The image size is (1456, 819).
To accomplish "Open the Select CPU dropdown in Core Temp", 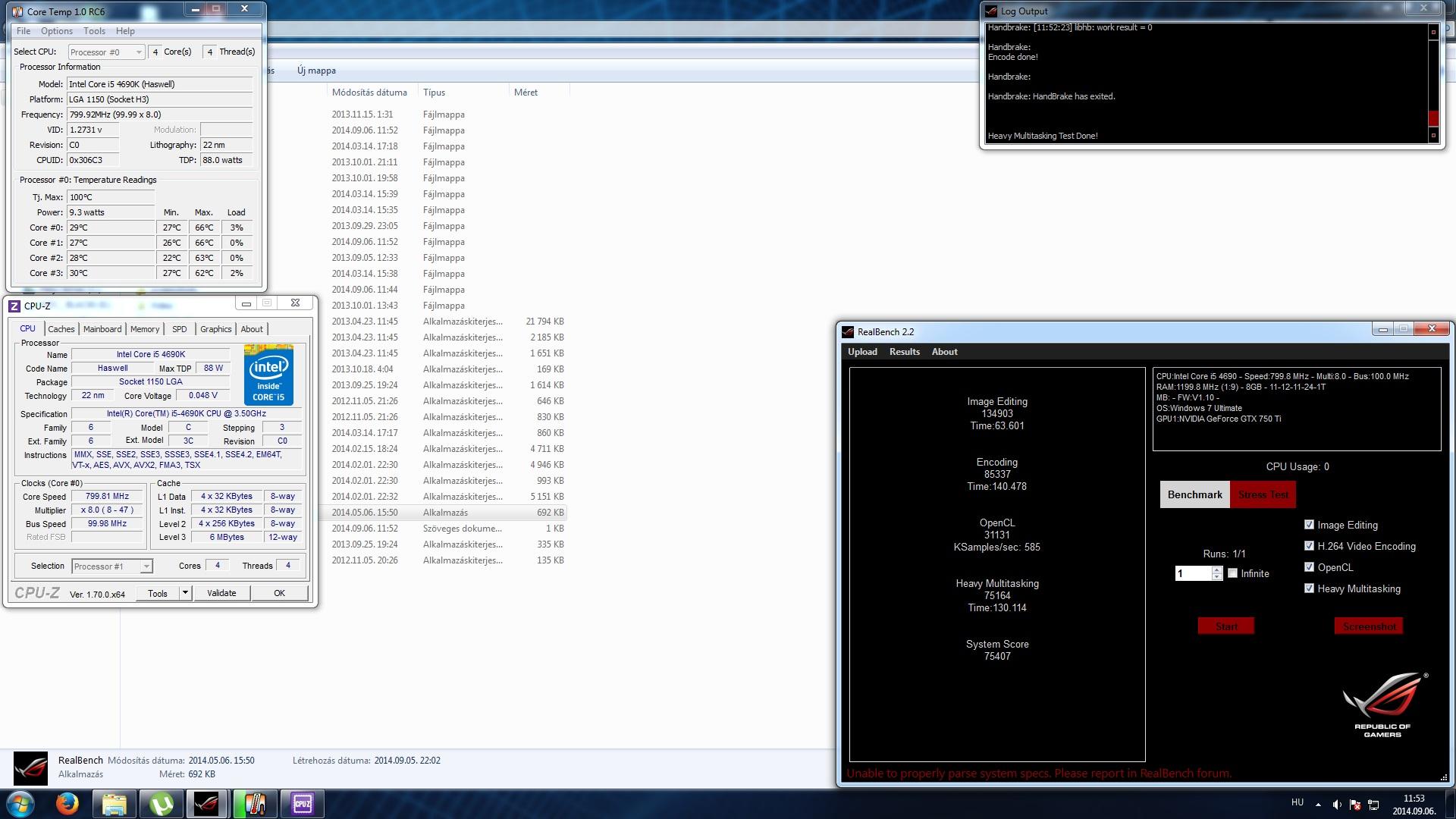I will [107, 52].
